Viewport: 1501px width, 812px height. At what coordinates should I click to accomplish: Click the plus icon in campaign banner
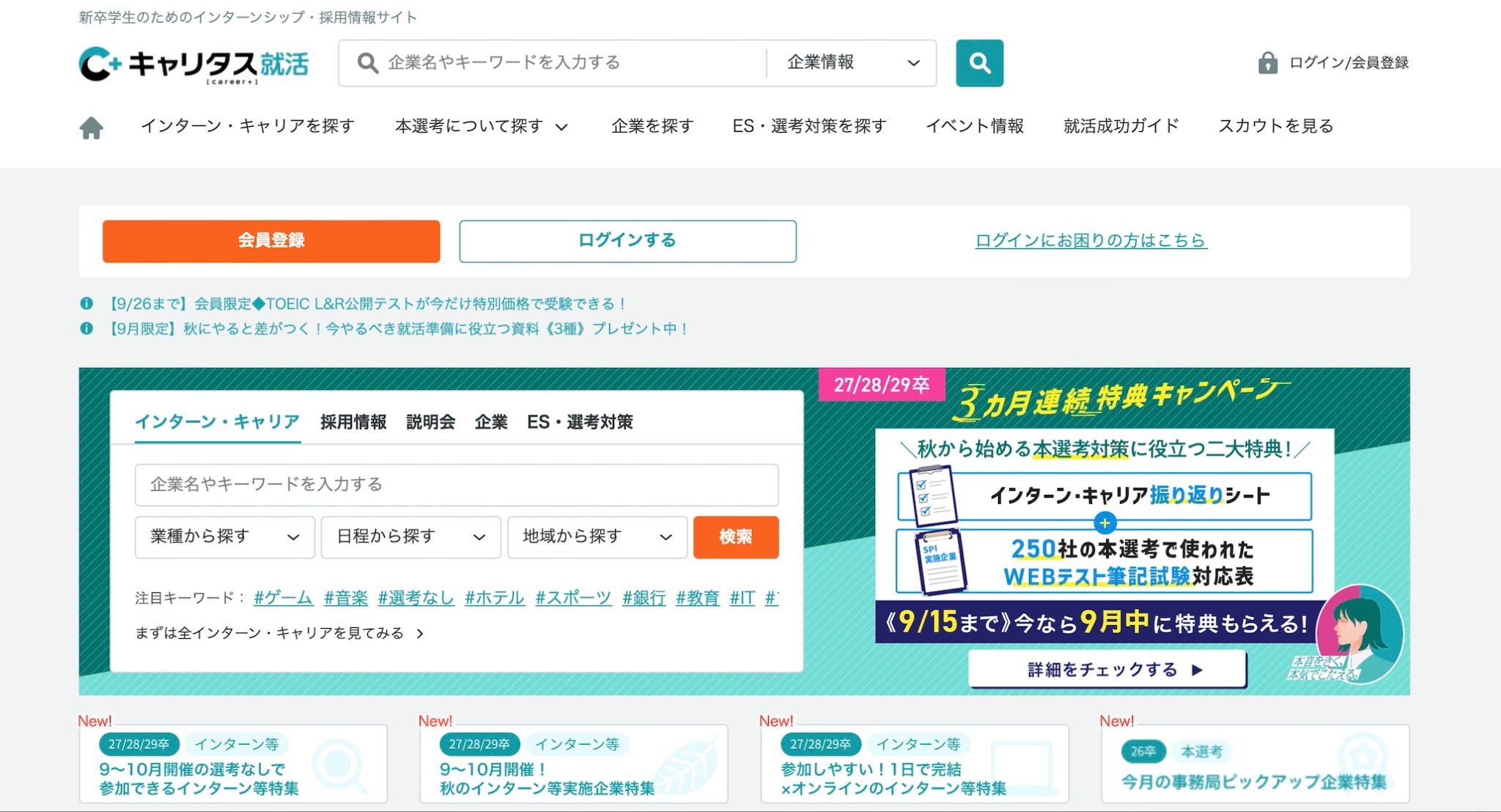1104,523
